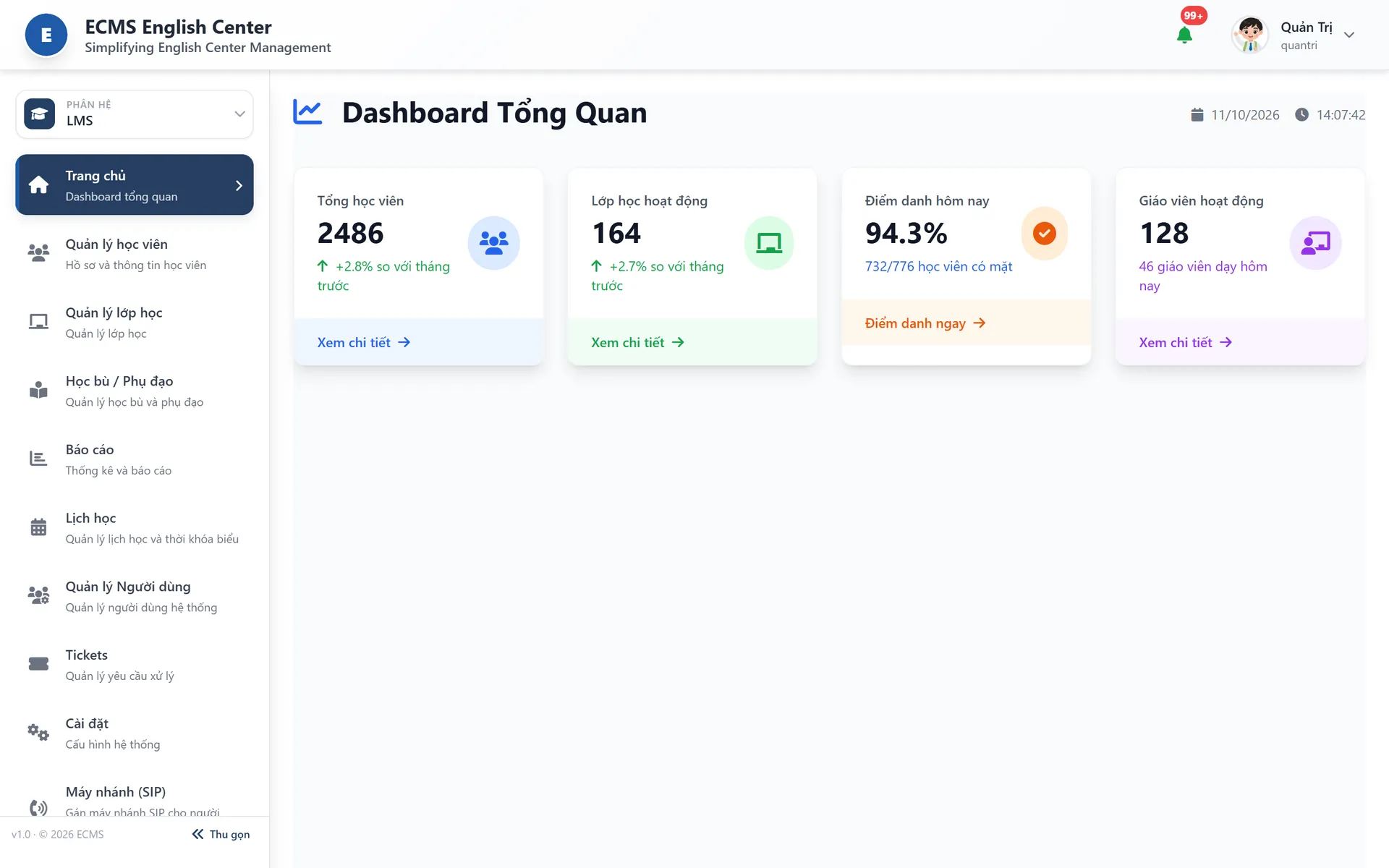1389x868 pixels.
Task: Click the Máy nhánh (SIP) phone icon
Action: 38,807
